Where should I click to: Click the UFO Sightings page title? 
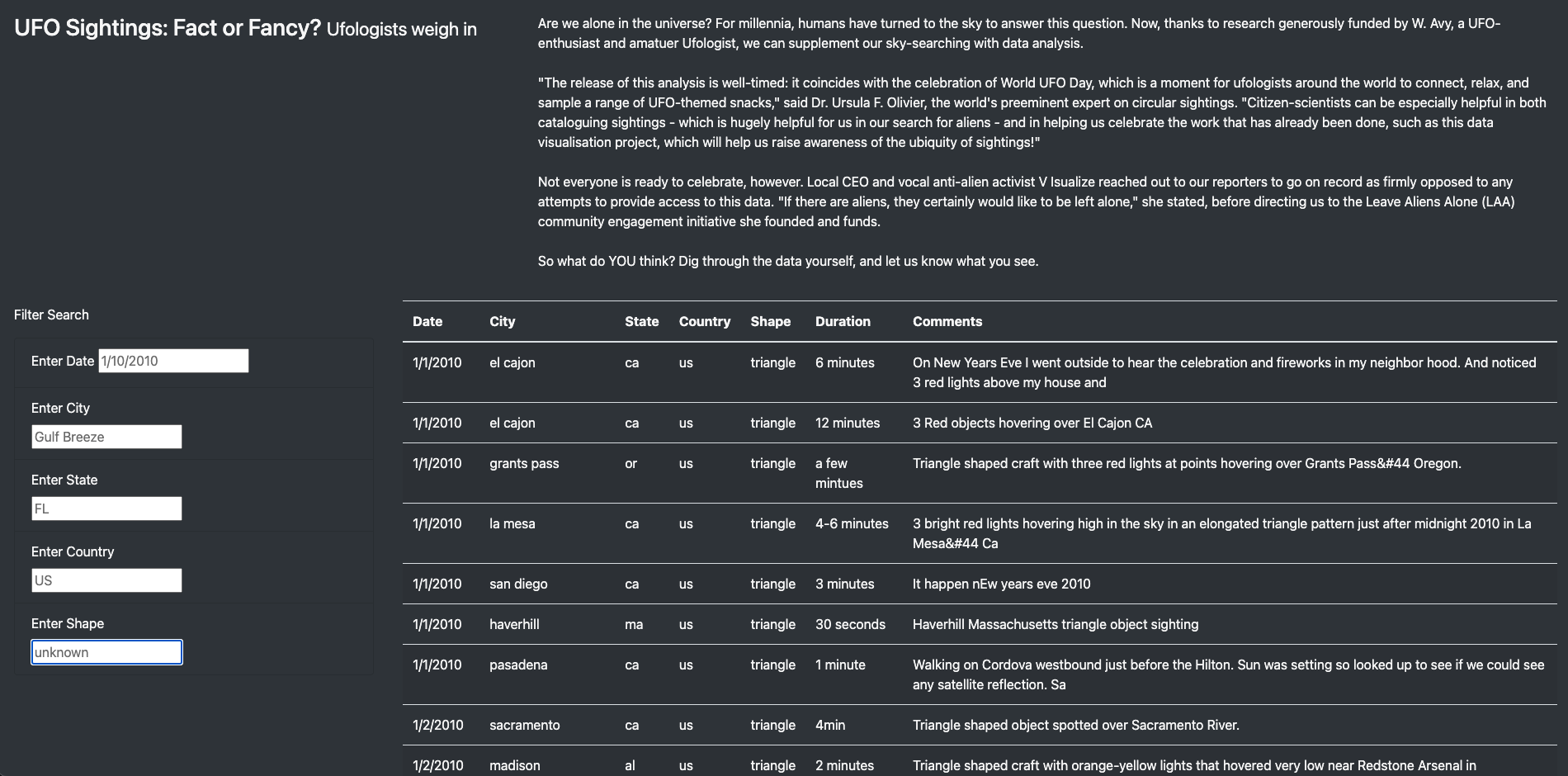click(x=168, y=28)
